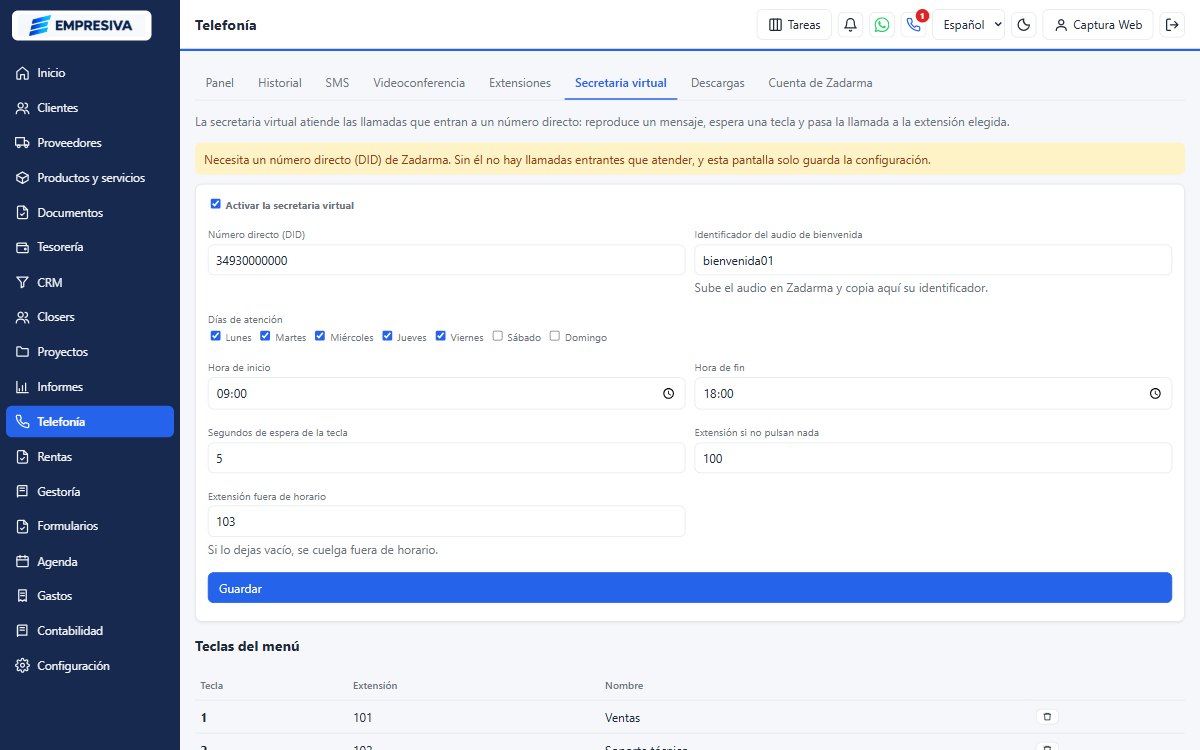1200x750 pixels.
Task: Click the phone icon with badge
Action: pos(913,25)
